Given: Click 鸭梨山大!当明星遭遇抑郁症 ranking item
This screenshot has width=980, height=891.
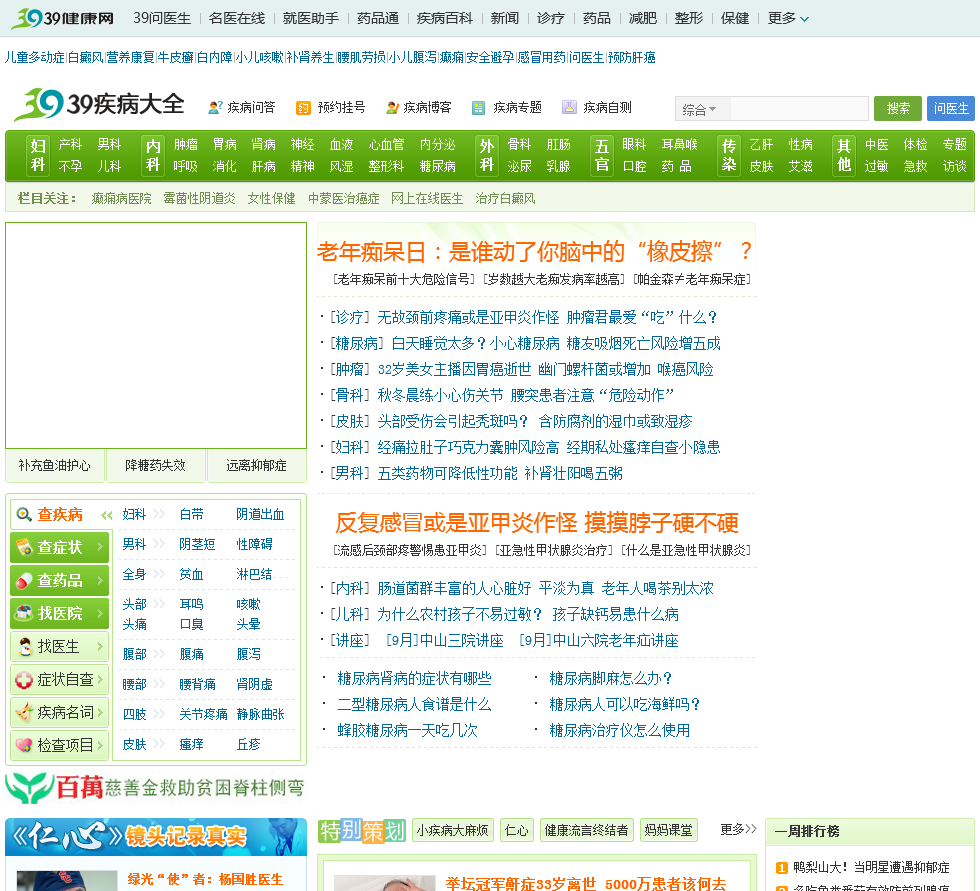Looking at the screenshot, I should point(871,867).
